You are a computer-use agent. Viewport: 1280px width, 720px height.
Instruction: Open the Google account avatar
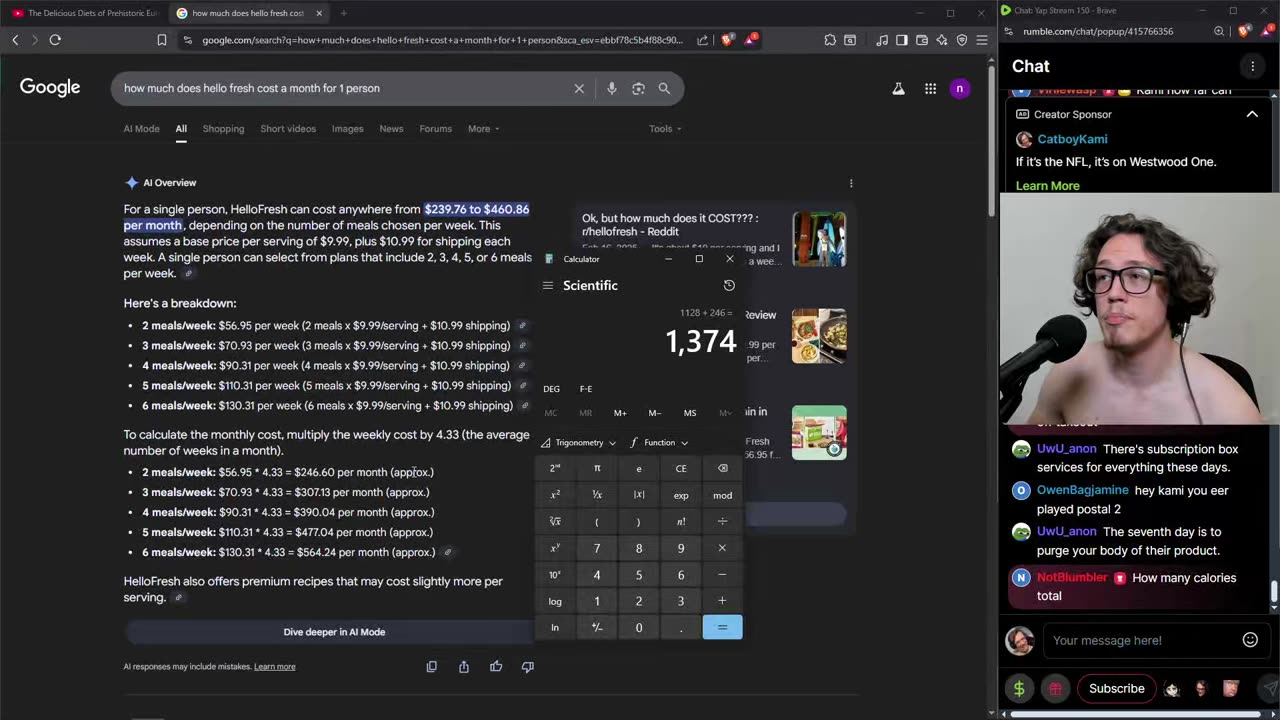click(959, 88)
